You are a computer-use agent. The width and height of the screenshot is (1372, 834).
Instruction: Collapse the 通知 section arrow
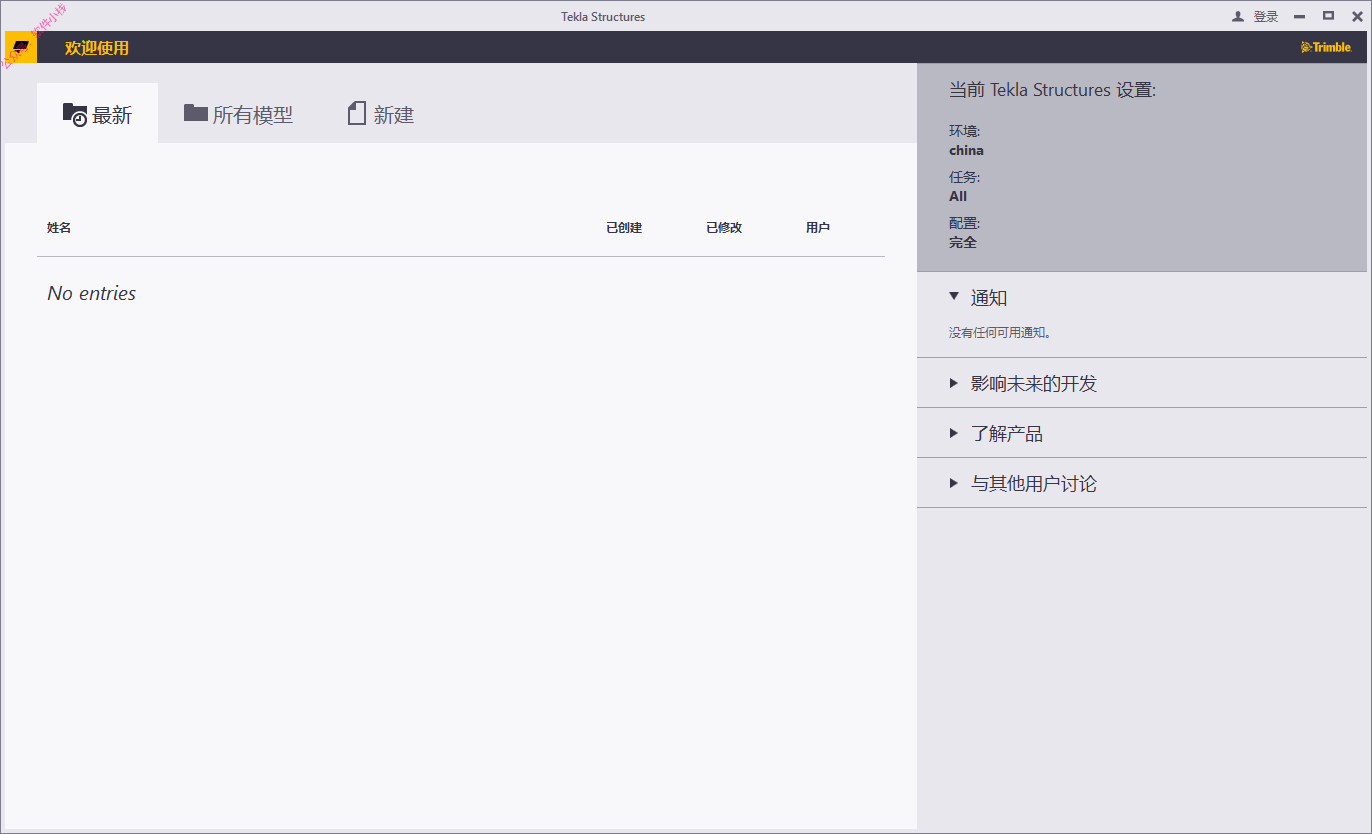click(954, 296)
